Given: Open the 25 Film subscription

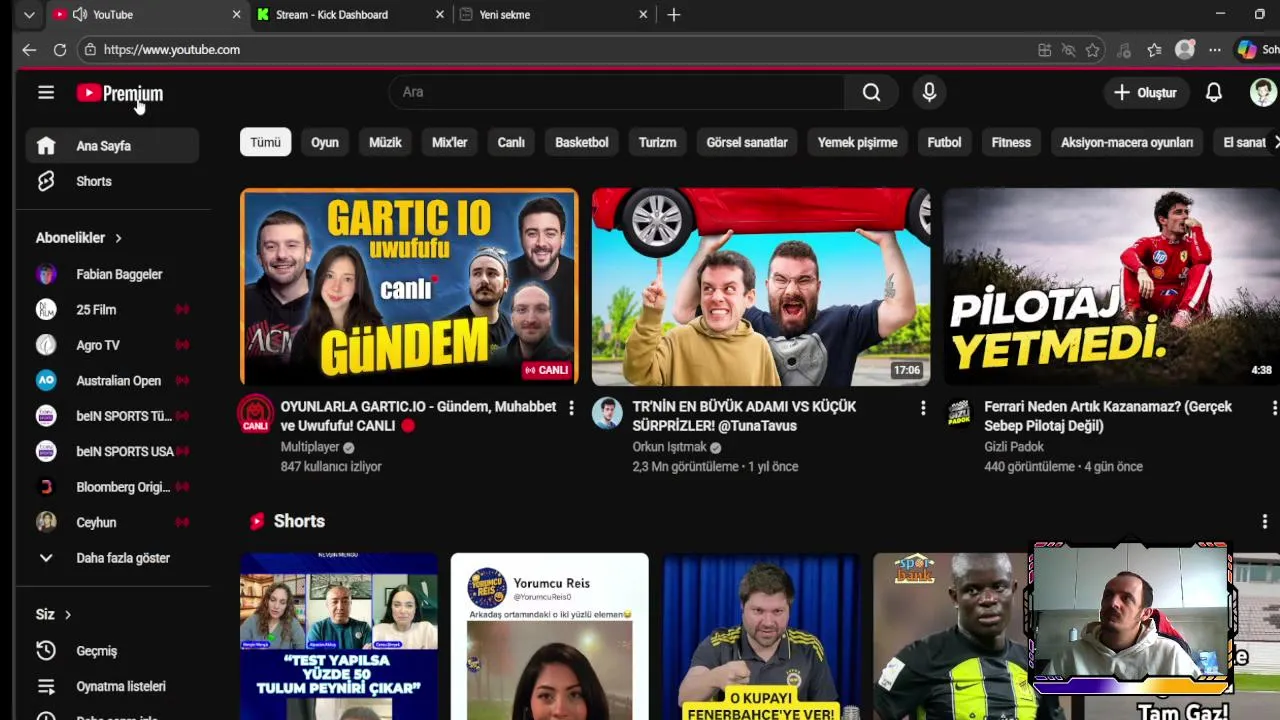Looking at the screenshot, I should point(112,310).
